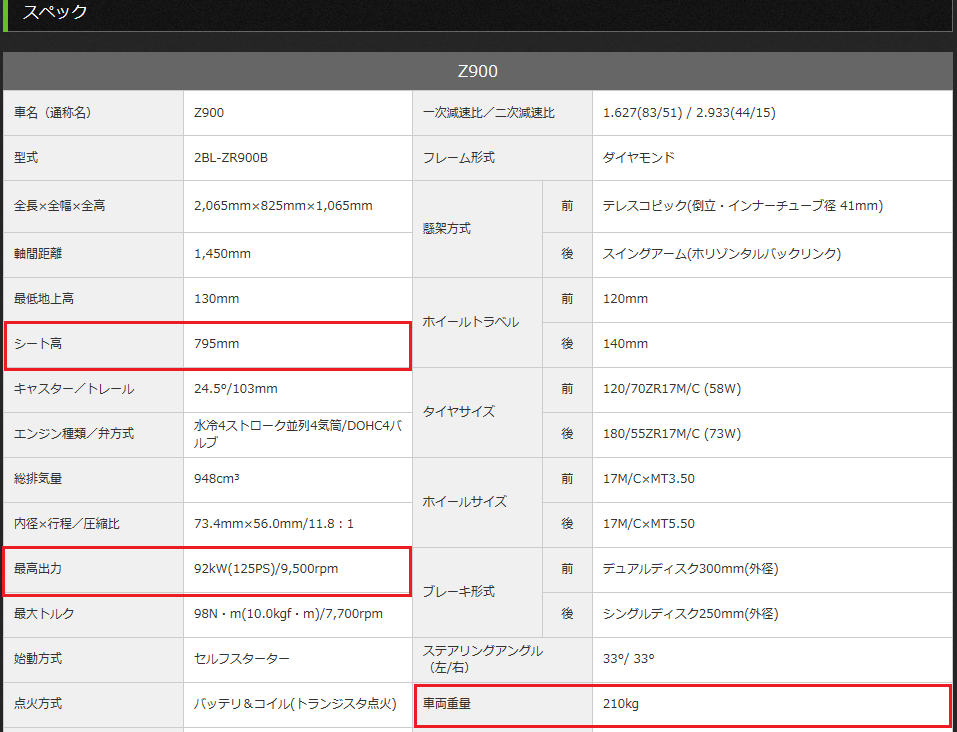The width and height of the screenshot is (957, 732).
Task: Select the front suspension value テレスコピック(倒立・インナーチューブ径 41mm)
Action: click(x=743, y=206)
